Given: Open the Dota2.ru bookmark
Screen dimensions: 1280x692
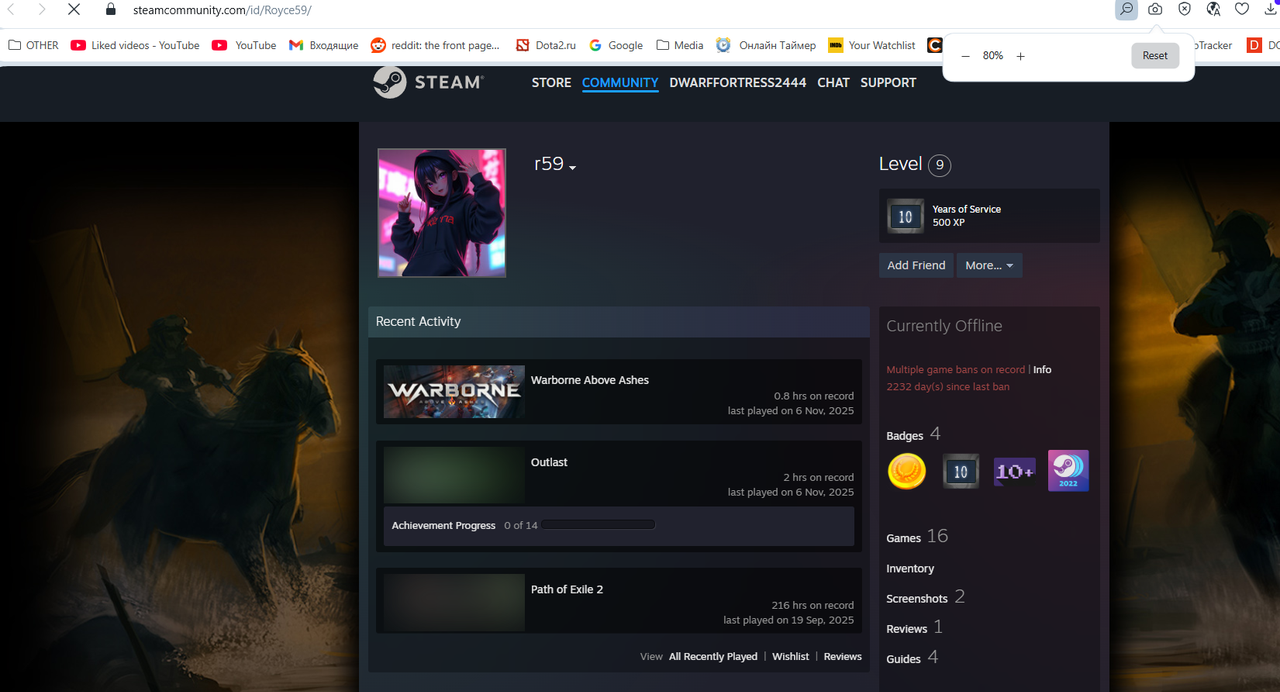Looking at the screenshot, I should click(546, 45).
